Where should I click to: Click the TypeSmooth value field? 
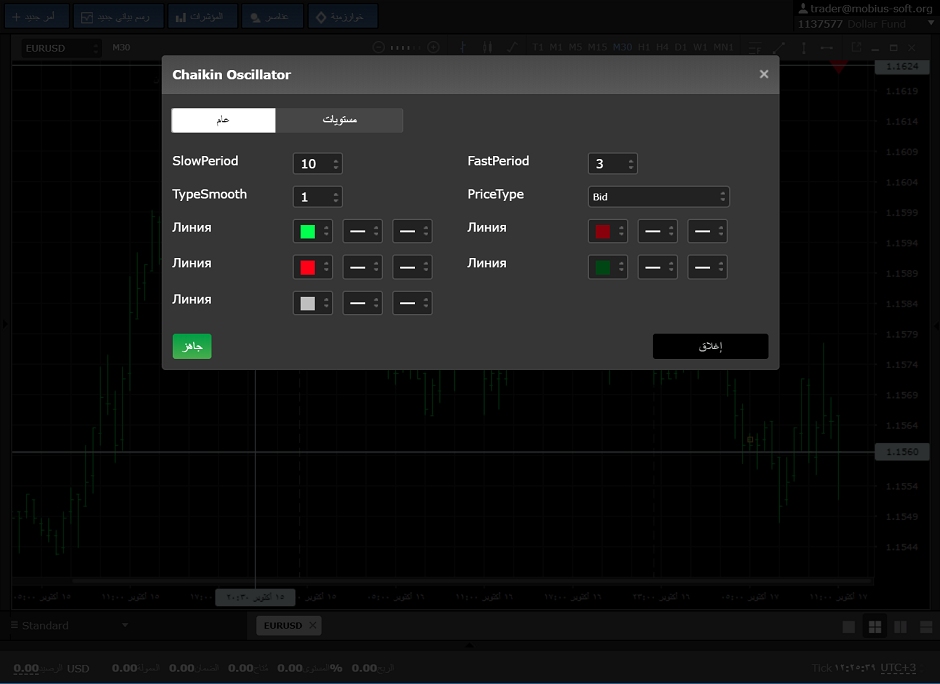311,197
